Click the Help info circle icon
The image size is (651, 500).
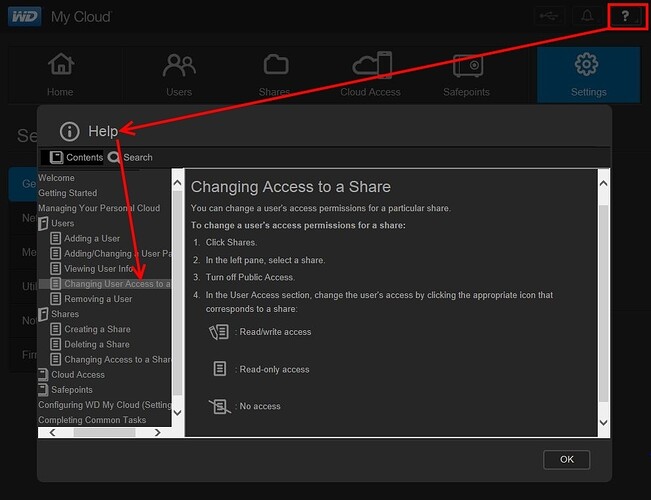pyautogui.click(x=69, y=131)
